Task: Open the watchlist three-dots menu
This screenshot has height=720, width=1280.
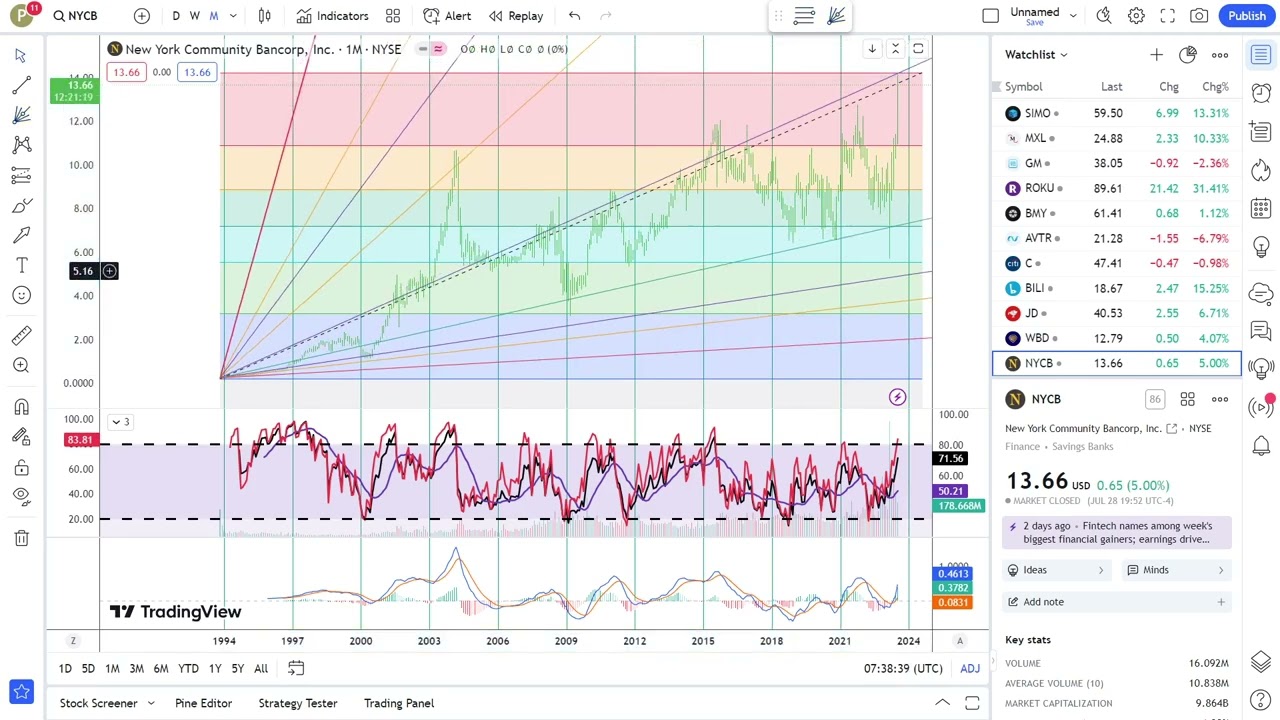Action: pos(1220,55)
